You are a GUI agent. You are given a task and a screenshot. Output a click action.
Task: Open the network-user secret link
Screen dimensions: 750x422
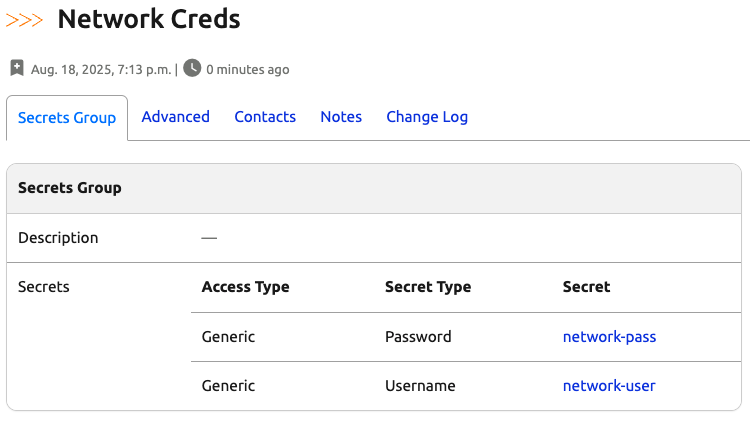point(609,386)
